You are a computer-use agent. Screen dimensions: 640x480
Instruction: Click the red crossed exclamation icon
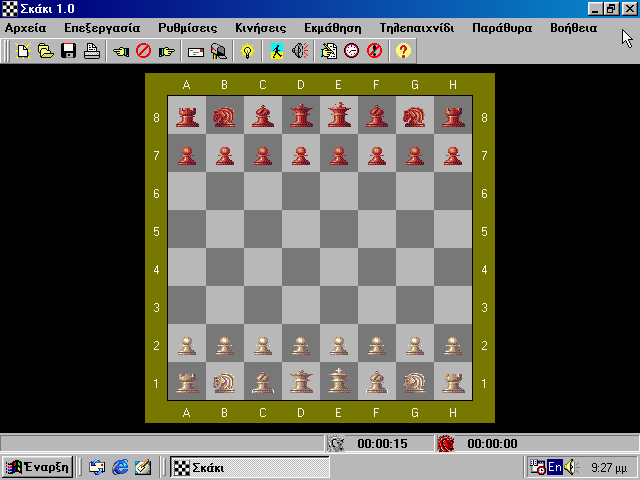(374, 51)
